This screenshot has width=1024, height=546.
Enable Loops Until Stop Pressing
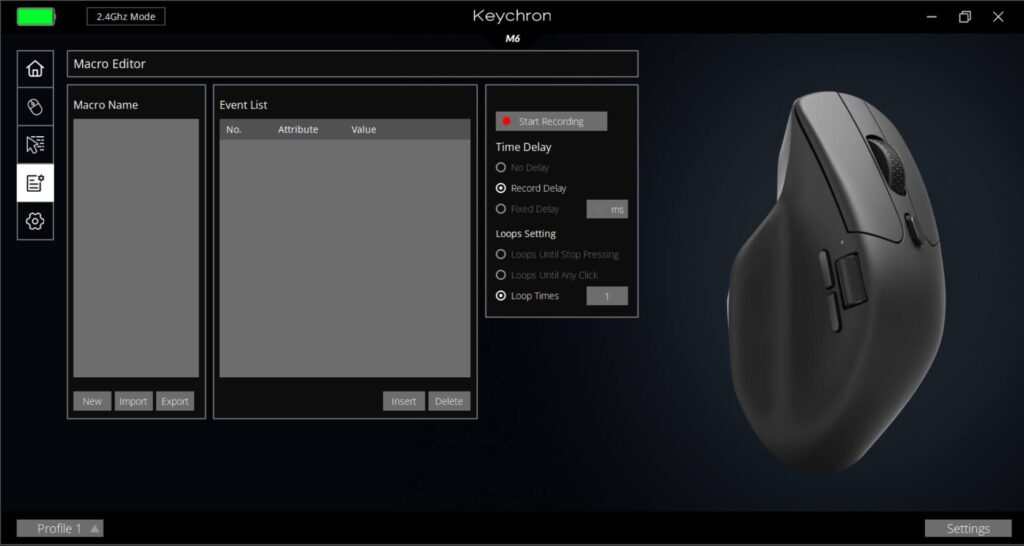coord(502,255)
